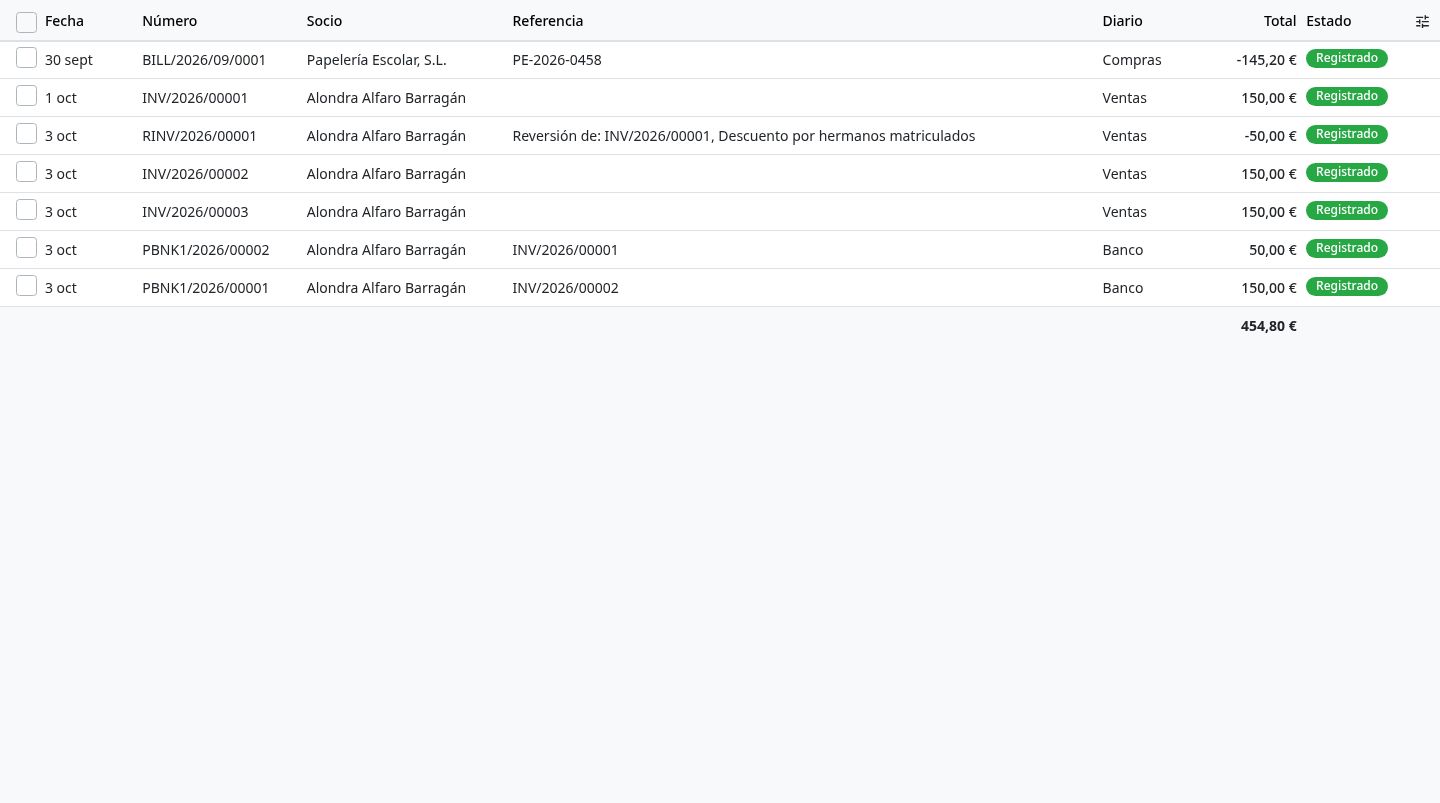Open the RINV/2026/00001 credit note

(200, 136)
